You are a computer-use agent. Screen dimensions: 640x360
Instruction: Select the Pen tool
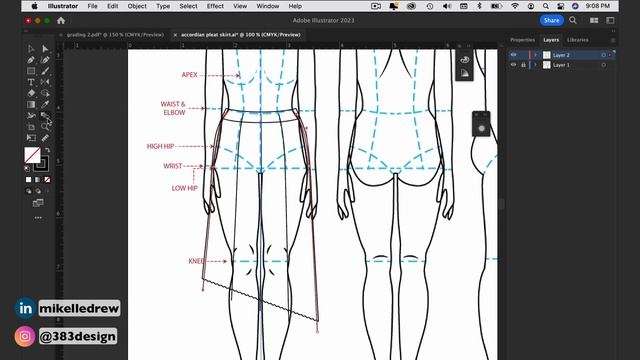[31, 60]
